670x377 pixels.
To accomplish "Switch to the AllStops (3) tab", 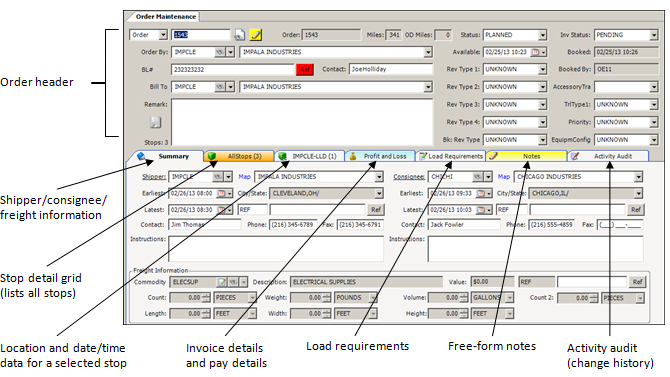I will [239, 156].
